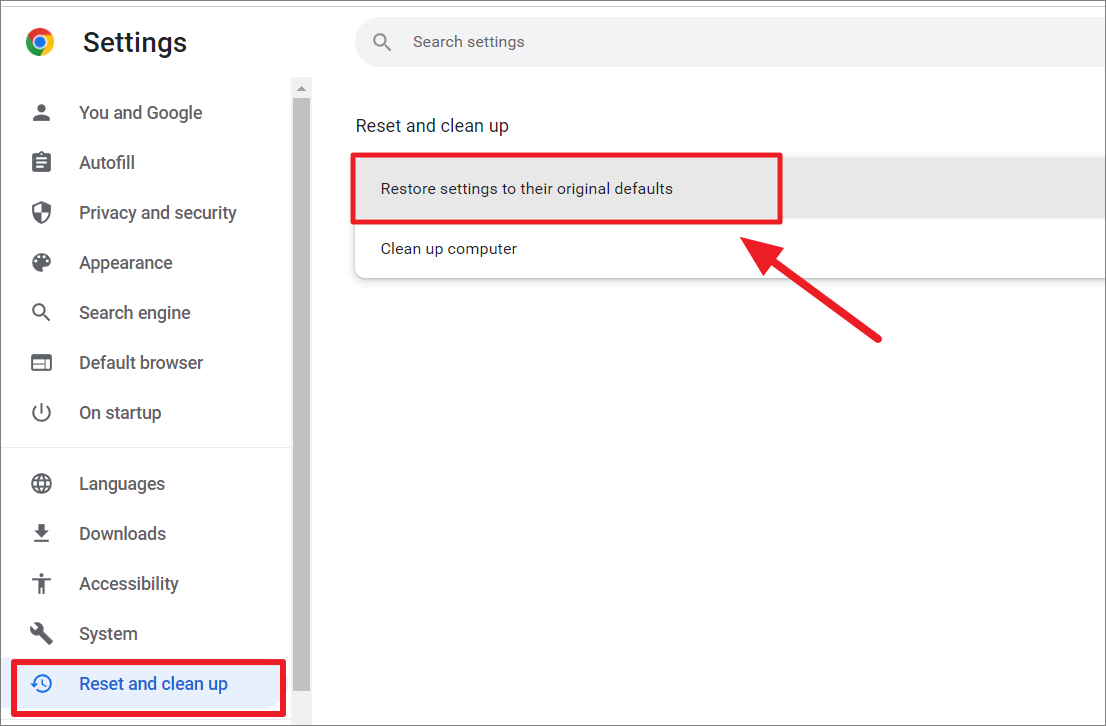The image size is (1106, 726).
Task: Click the clipboard icon beside Autofill
Action: coord(42,162)
